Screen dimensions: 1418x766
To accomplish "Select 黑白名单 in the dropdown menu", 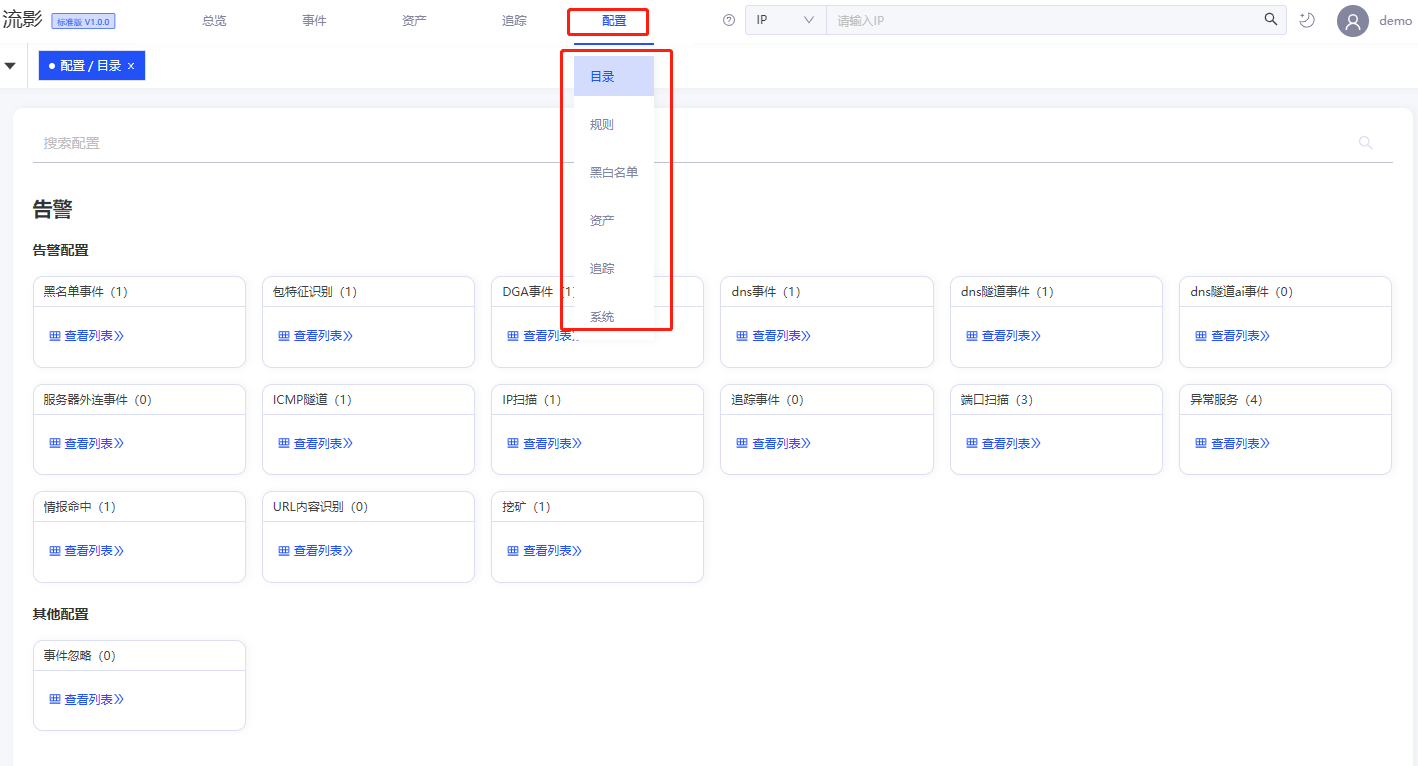I will pos(614,172).
